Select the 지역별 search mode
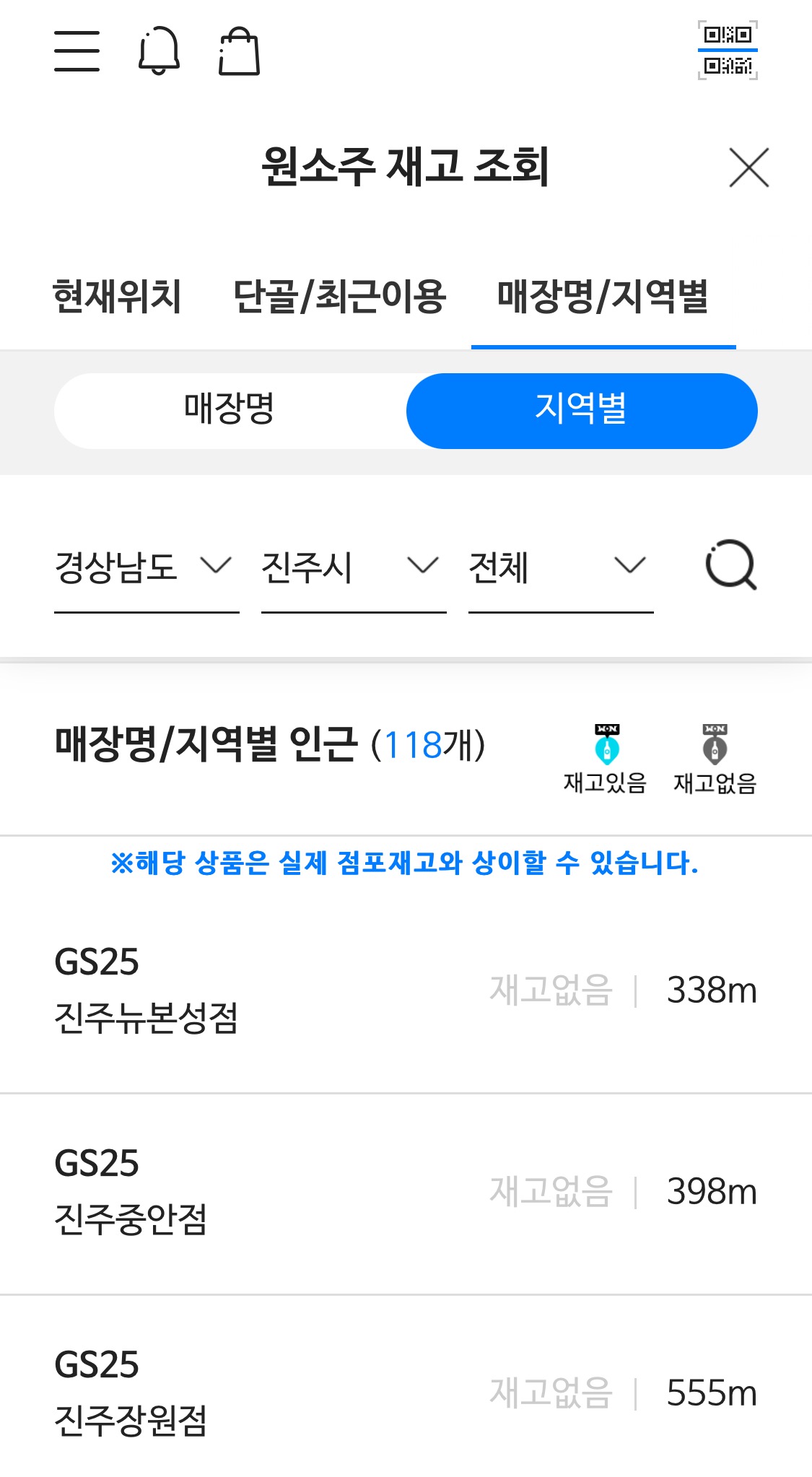 582,411
